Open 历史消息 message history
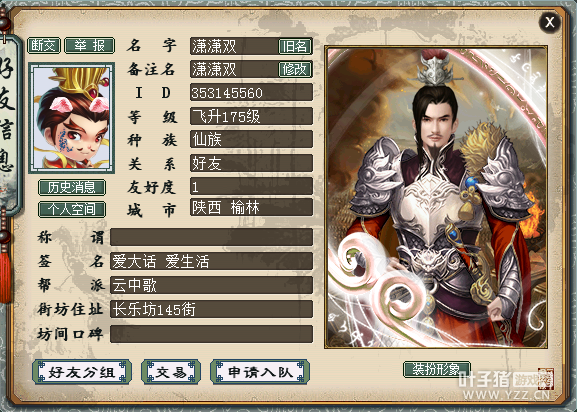Viewport: 577px width, 412px height. (72, 188)
